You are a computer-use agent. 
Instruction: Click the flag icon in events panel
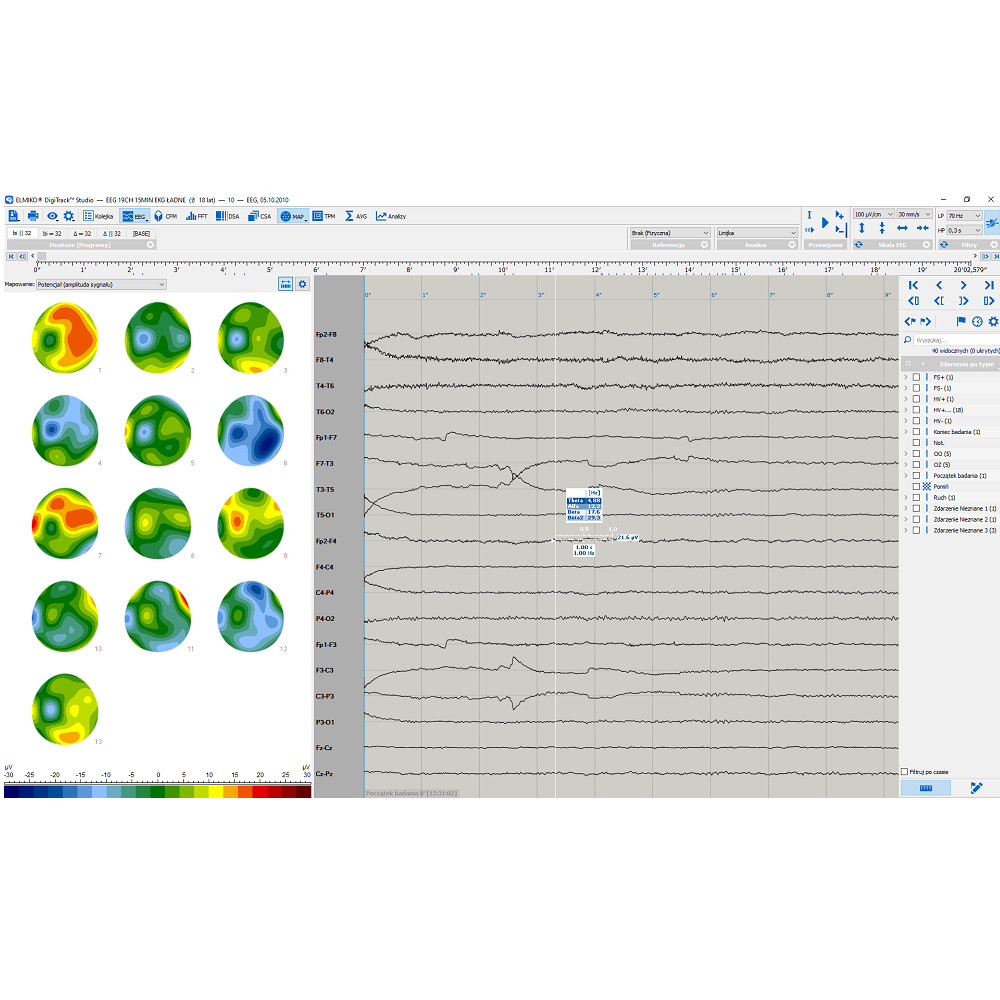[x=961, y=321]
